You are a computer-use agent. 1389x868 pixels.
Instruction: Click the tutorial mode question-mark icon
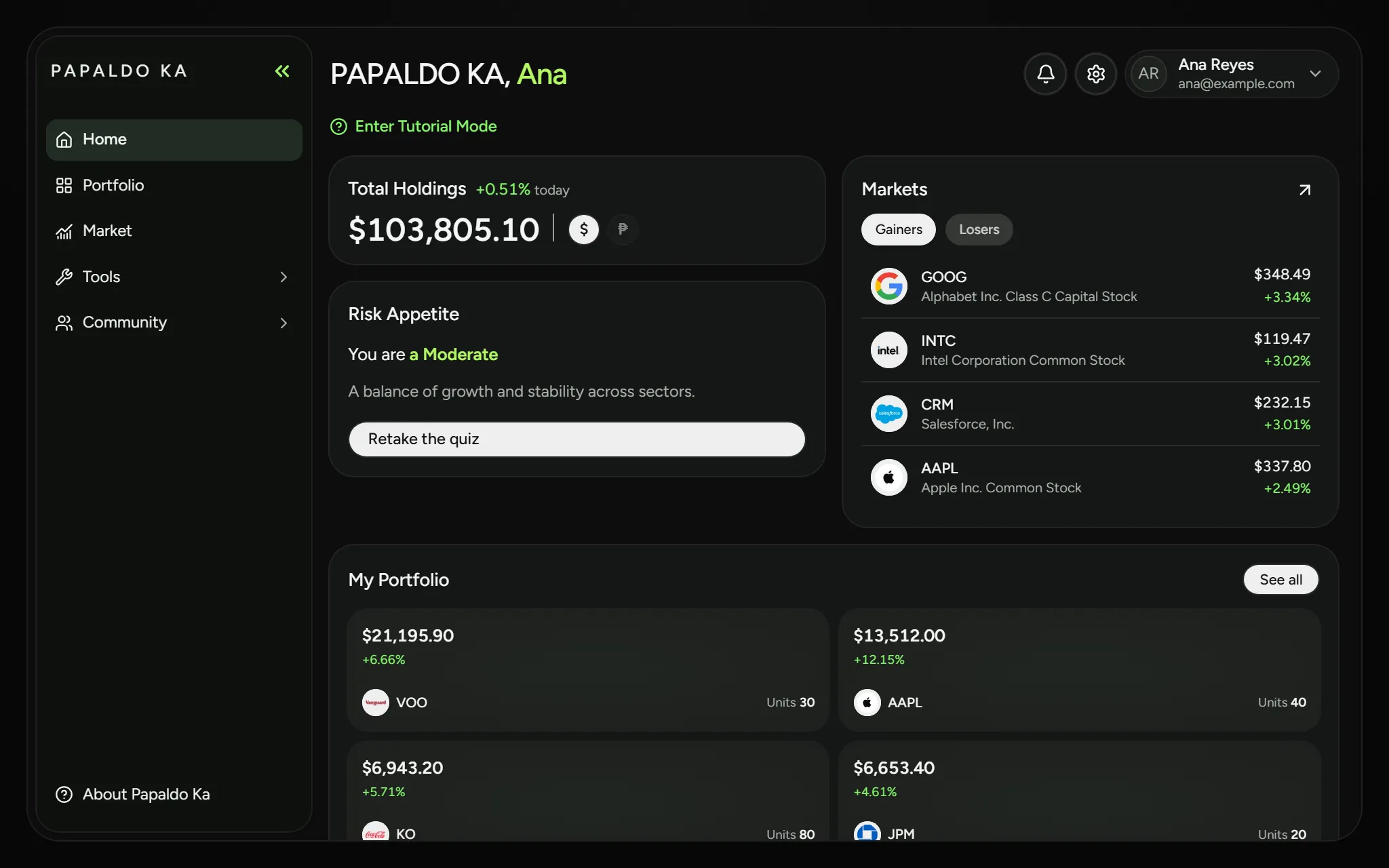coord(338,127)
